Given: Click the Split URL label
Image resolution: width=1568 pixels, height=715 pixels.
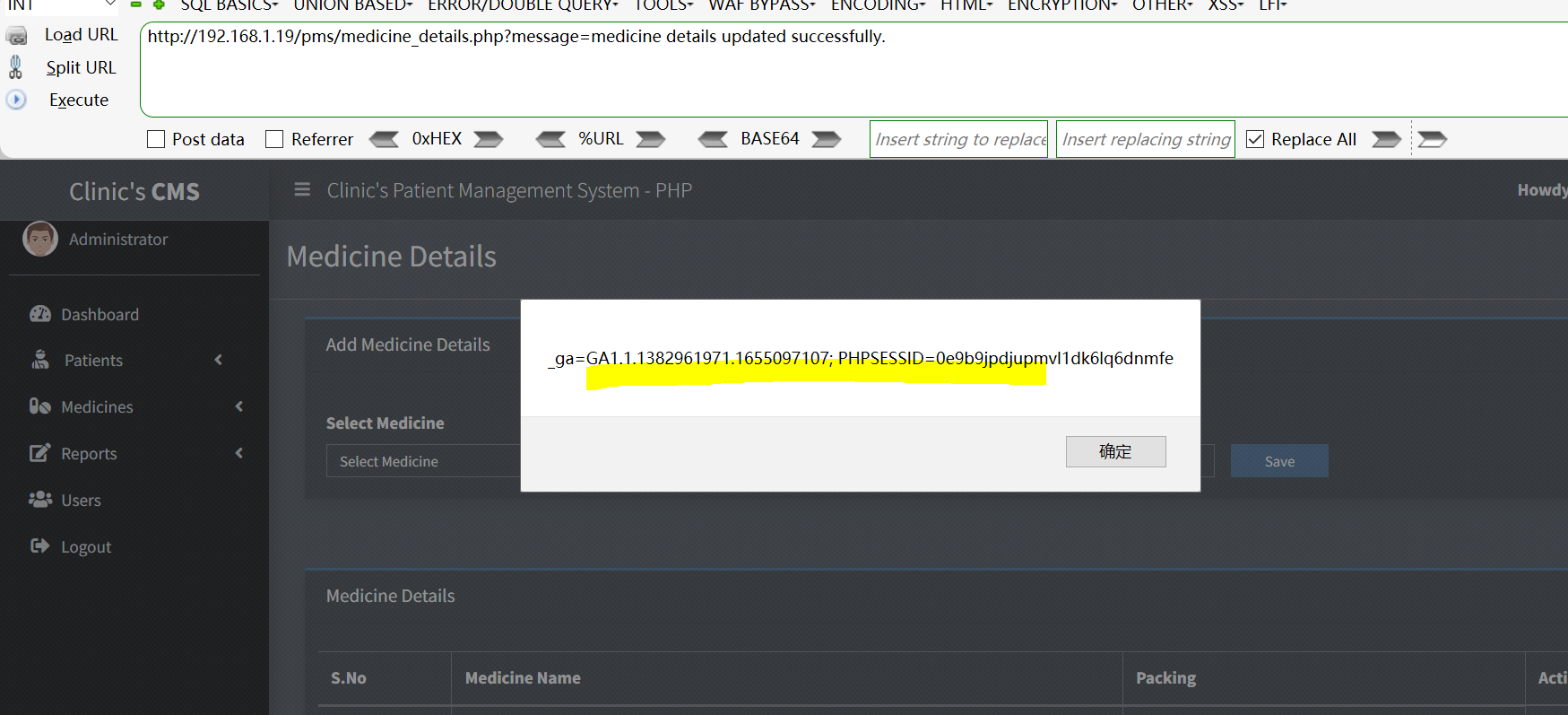Looking at the screenshot, I should pyautogui.click(x=82, y=67).
